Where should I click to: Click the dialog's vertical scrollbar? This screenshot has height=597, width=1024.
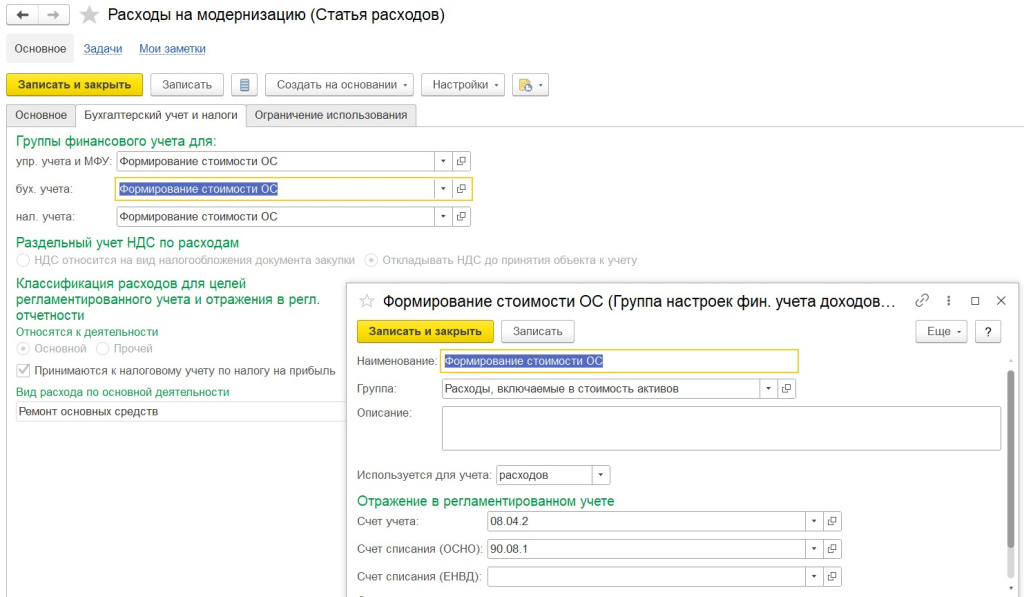coord(1011,457)
